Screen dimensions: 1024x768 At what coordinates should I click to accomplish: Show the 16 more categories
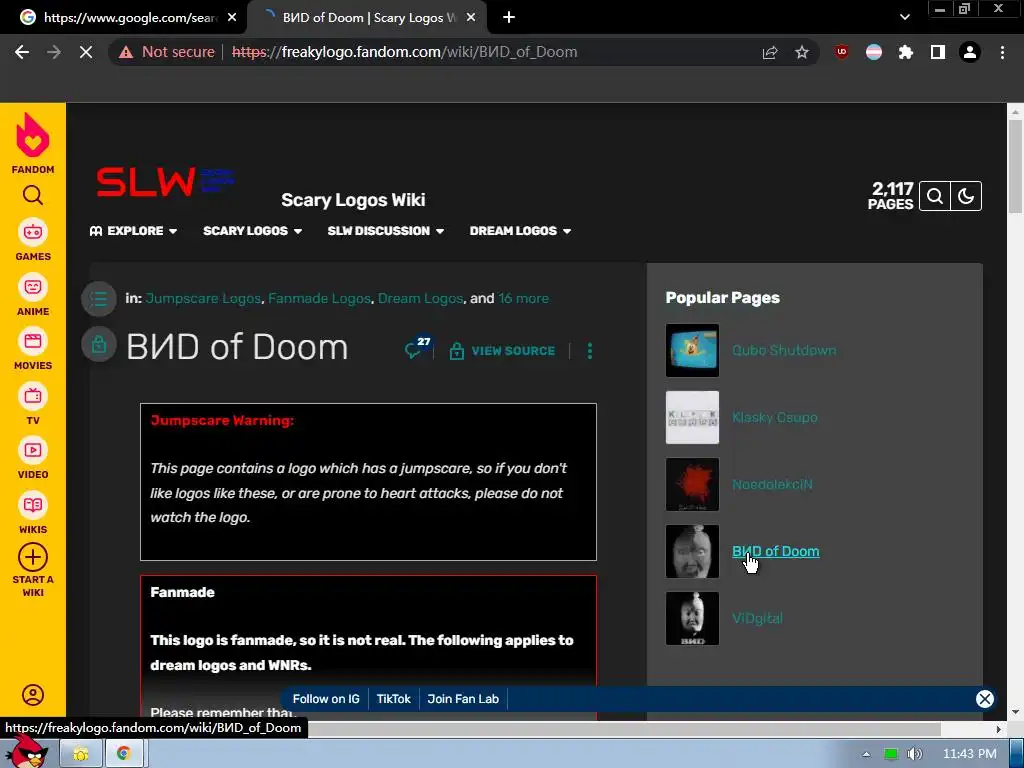(523, 298)
